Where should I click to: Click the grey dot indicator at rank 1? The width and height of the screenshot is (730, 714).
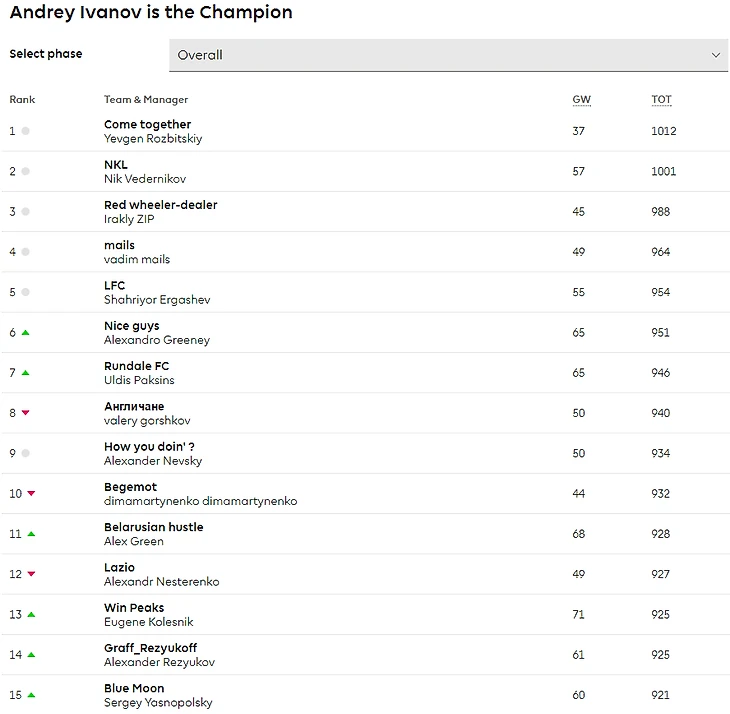coord(26,131)
